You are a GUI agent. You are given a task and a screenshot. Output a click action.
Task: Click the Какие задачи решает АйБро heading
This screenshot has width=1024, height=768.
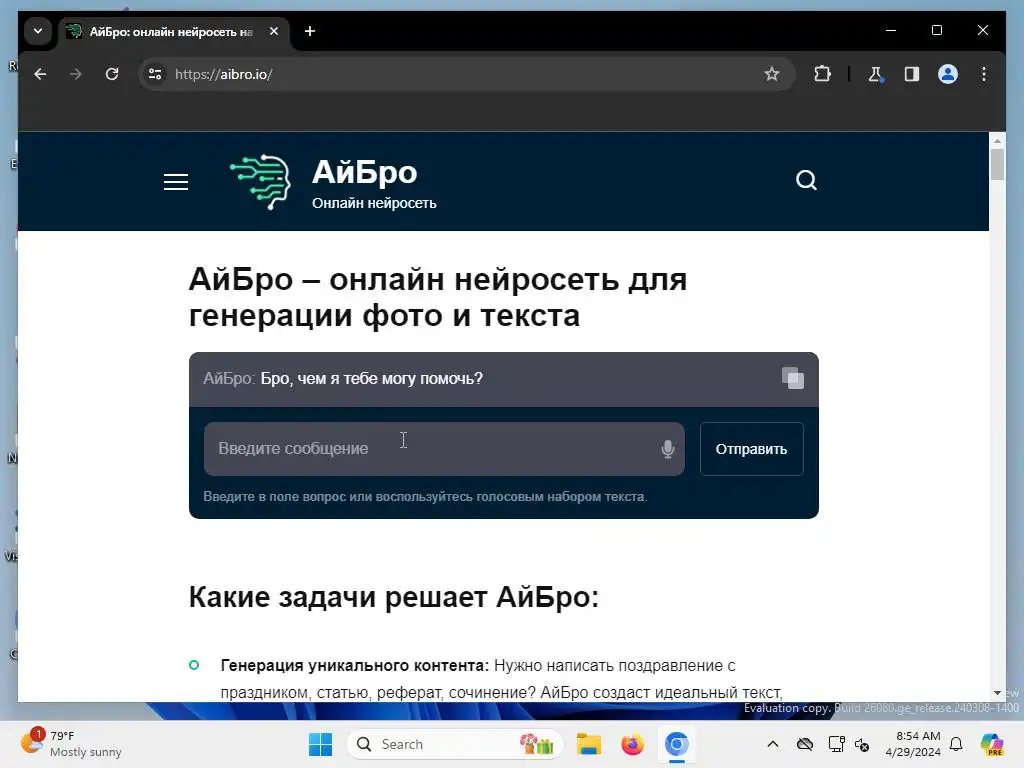(x=394, y=597)
